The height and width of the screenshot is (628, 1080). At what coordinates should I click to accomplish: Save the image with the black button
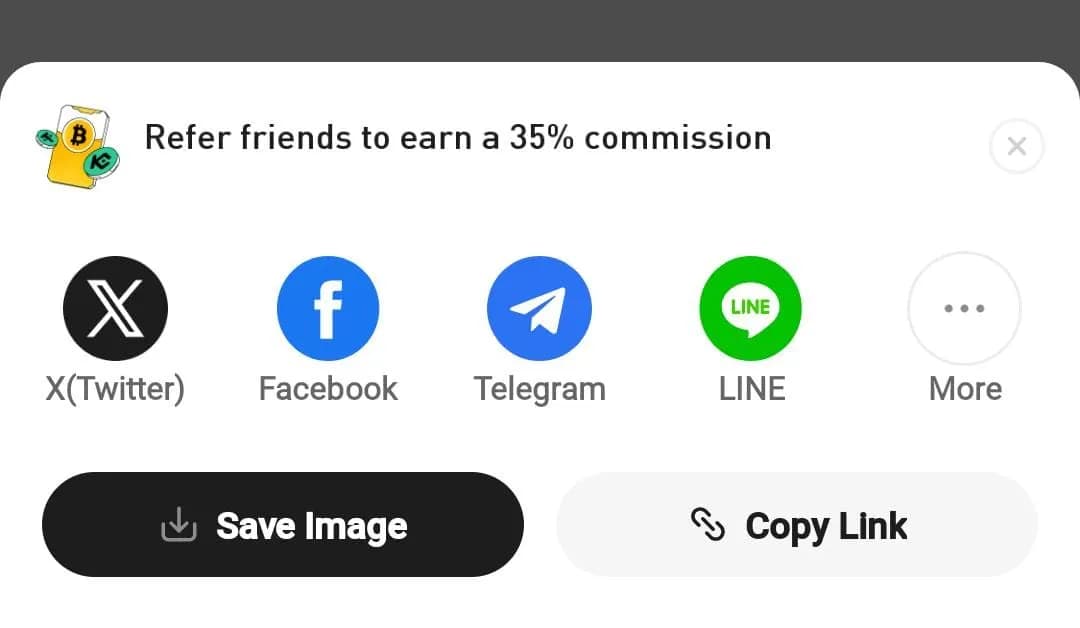(x=282, y=525)
